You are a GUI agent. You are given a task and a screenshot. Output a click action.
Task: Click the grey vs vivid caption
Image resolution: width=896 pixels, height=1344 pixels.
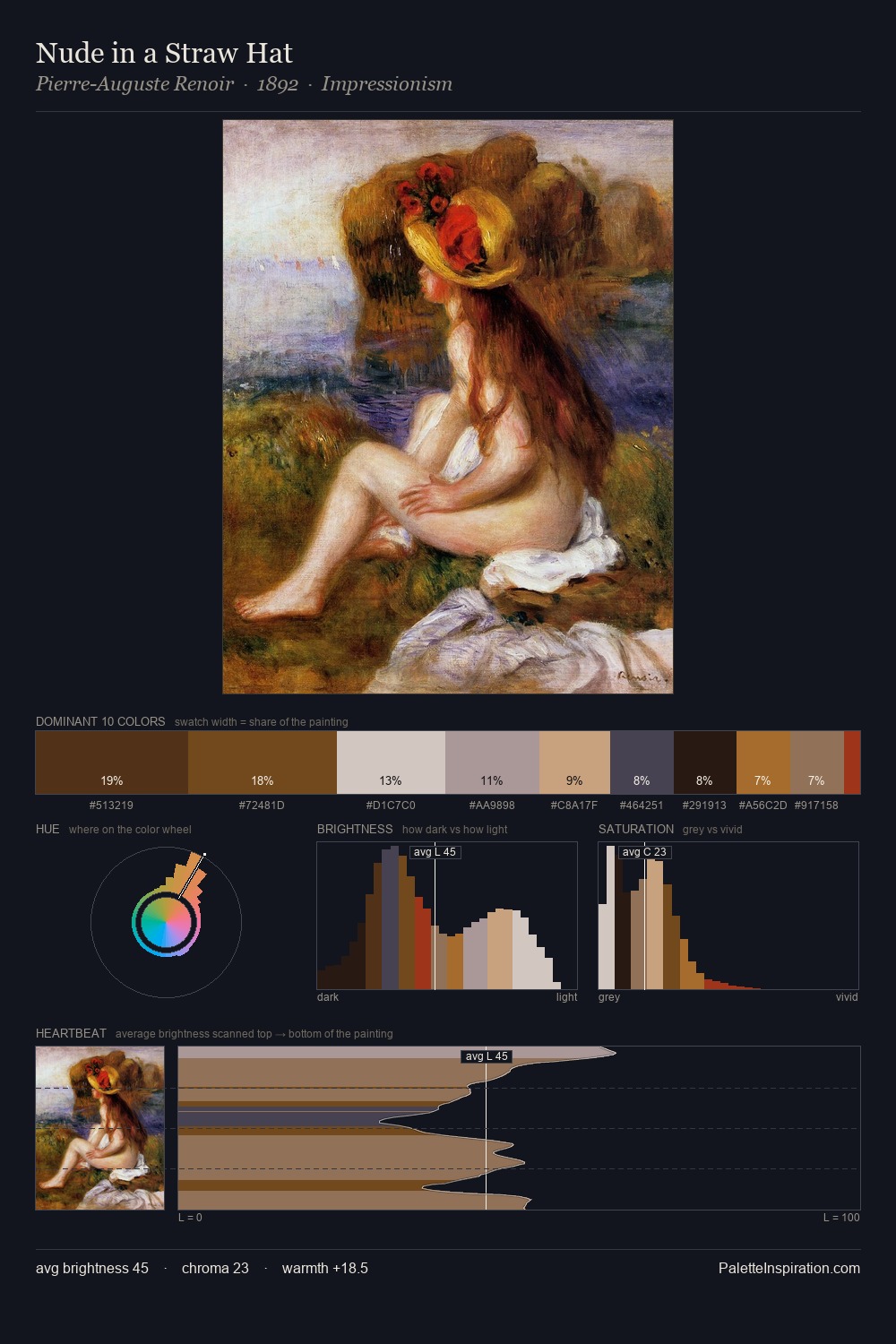tap(712, 829)
